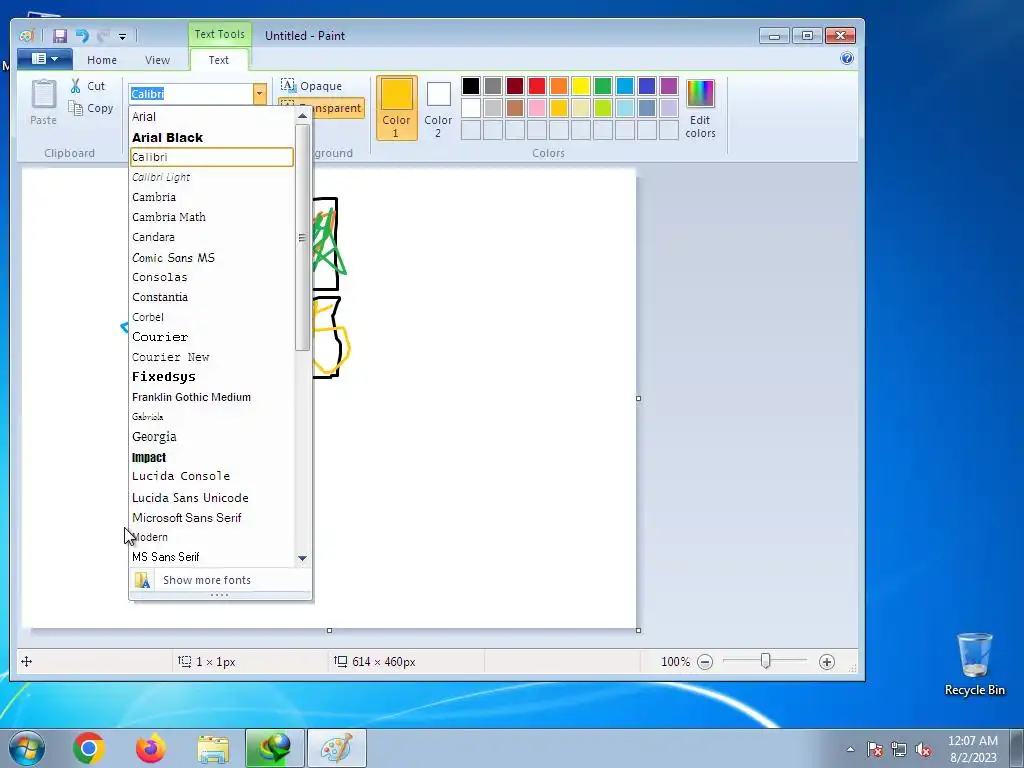Select Impact font entry
This screenshot has width=1024, height=768.
[x=212, y=457]
